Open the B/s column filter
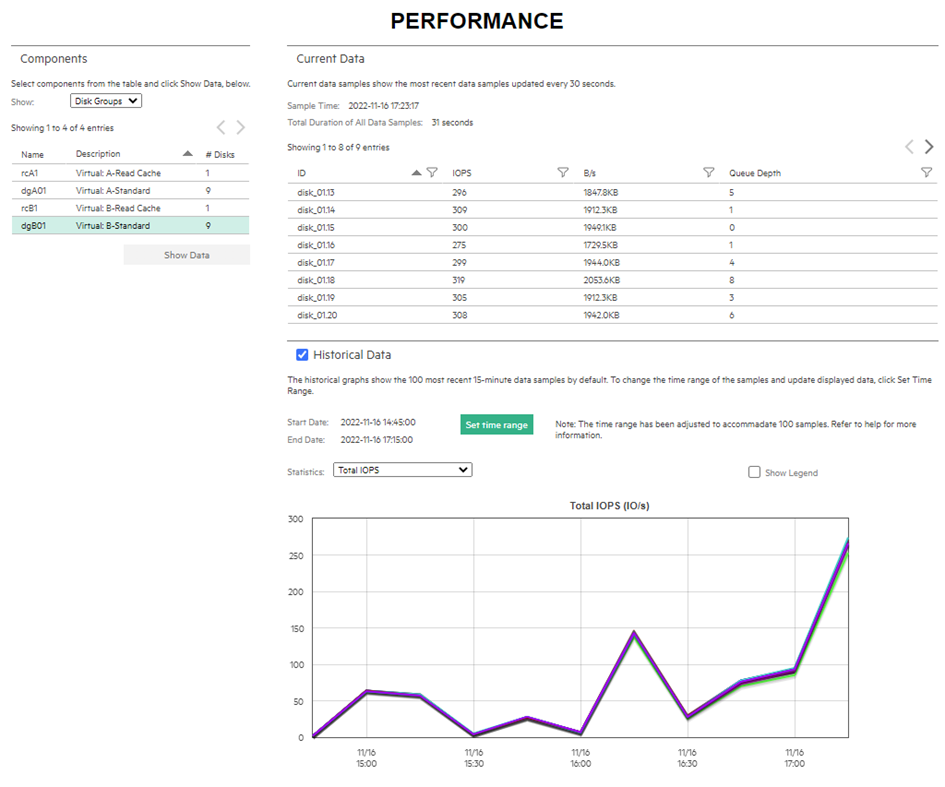 pos(708,173)
